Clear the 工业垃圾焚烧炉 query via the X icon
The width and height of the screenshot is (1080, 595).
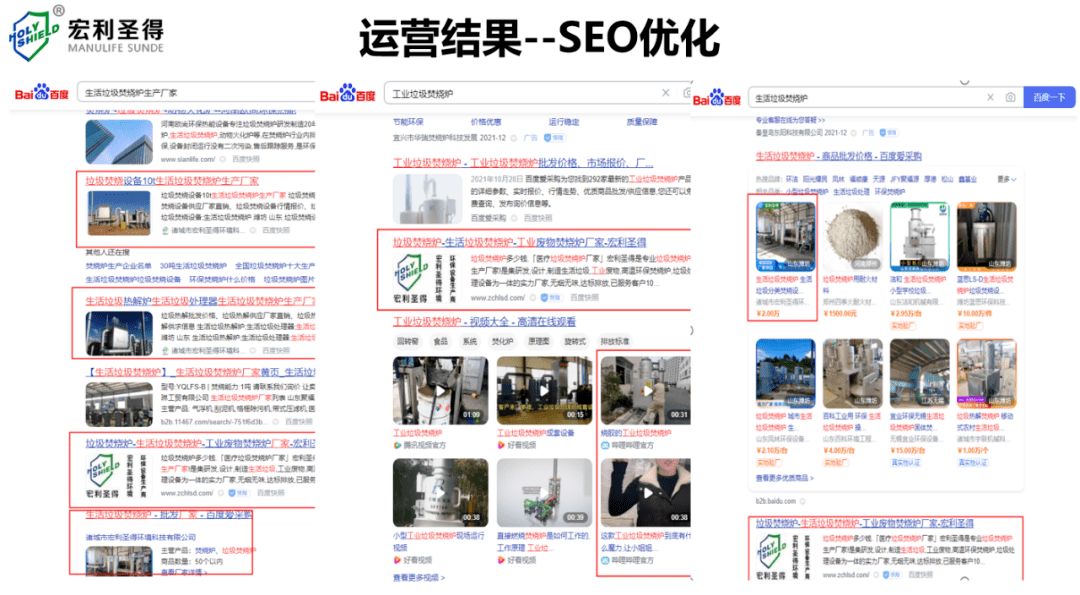(665, 90)
